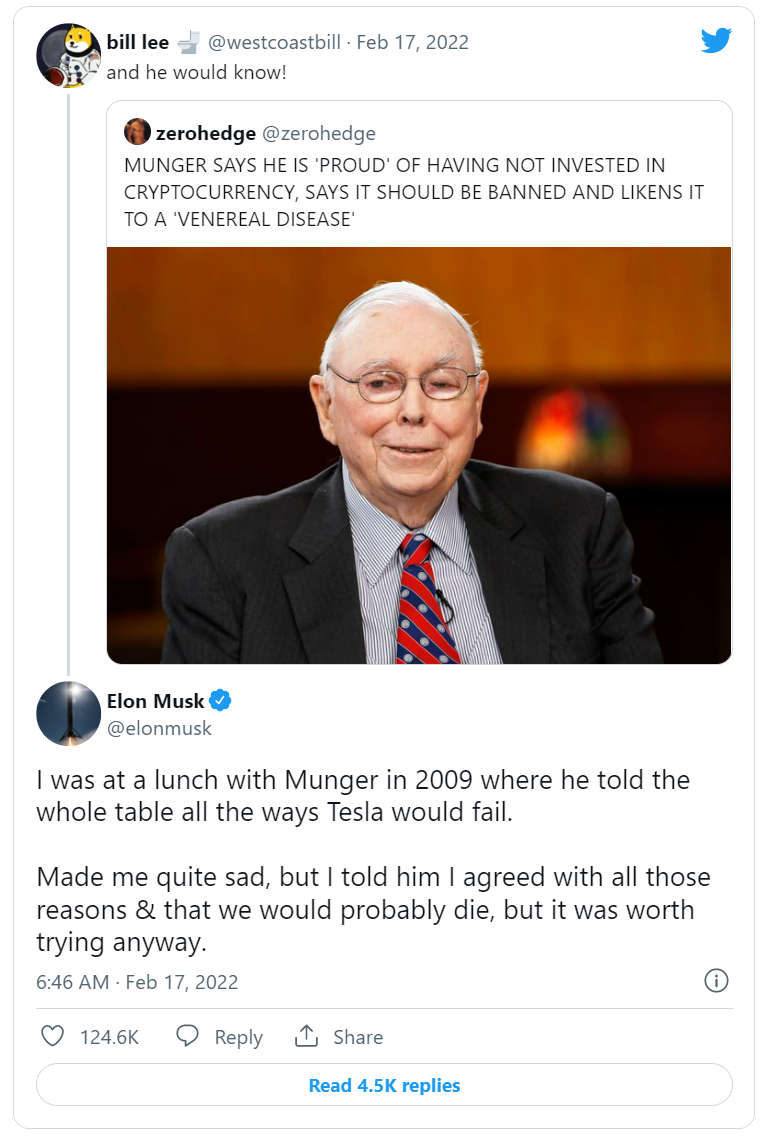
Task: Click the share arrow icon
Action: (306, 1036)
